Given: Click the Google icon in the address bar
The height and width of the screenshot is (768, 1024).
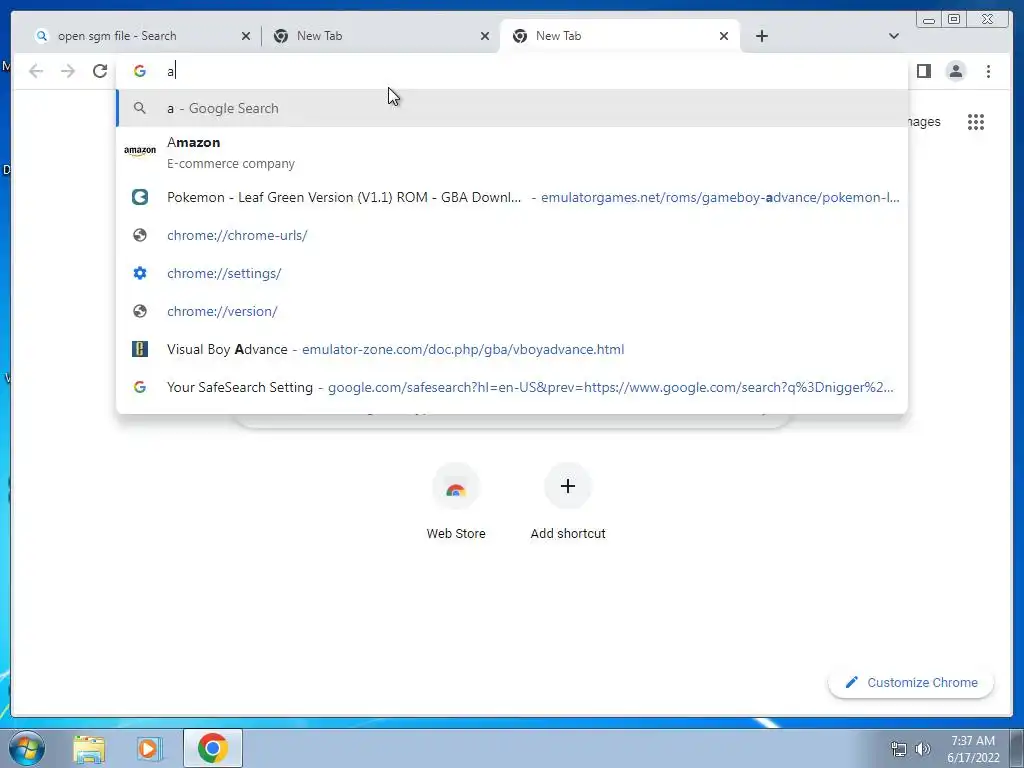Looking at the screenshot, I should [140, 71].
